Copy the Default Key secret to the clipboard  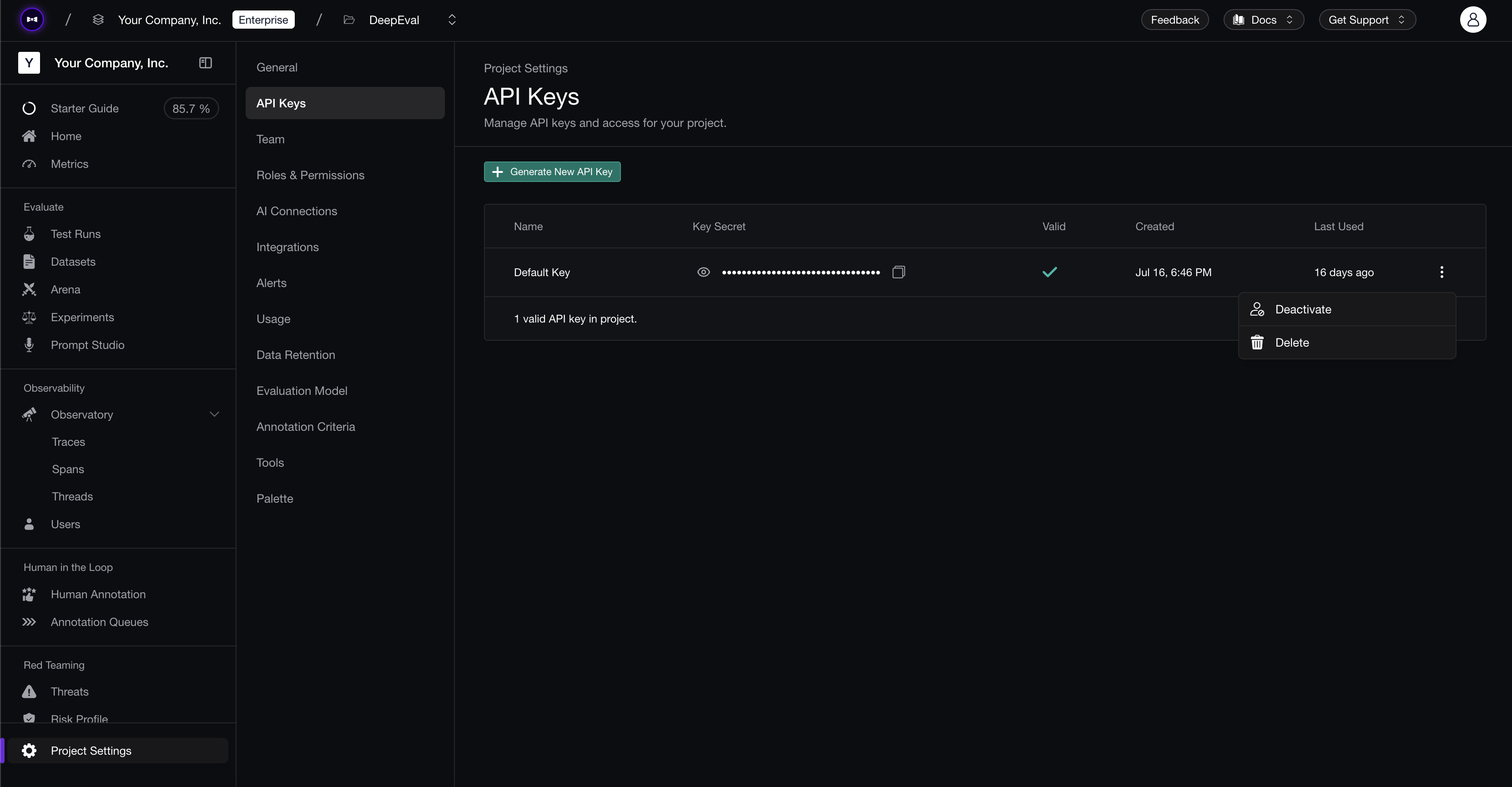pos(898,272)
